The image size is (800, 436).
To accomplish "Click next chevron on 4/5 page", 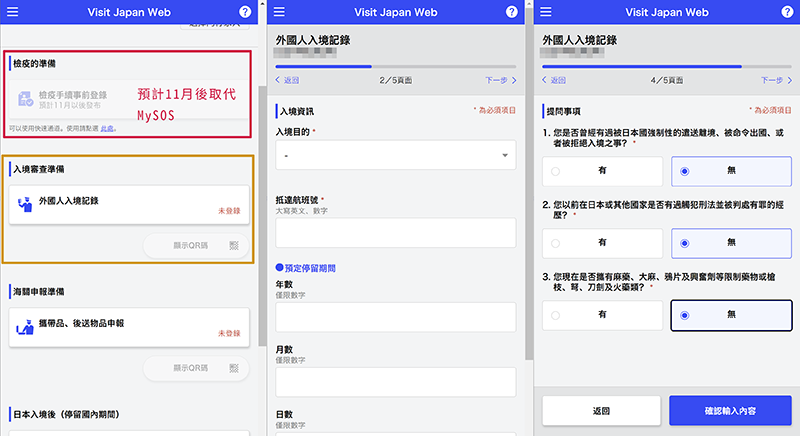I will pyautogui.click(x=789, y=80).
